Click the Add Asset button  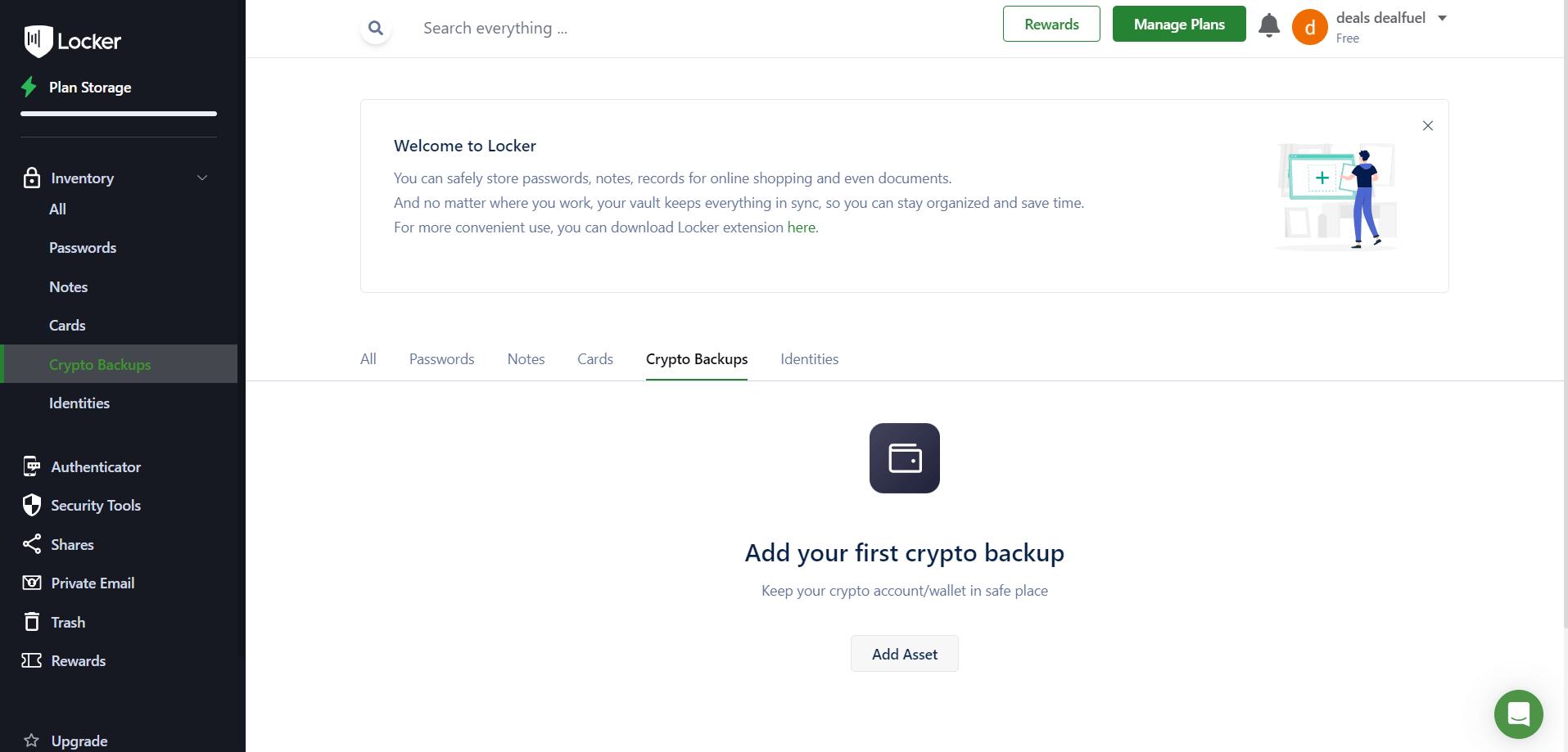905,654
